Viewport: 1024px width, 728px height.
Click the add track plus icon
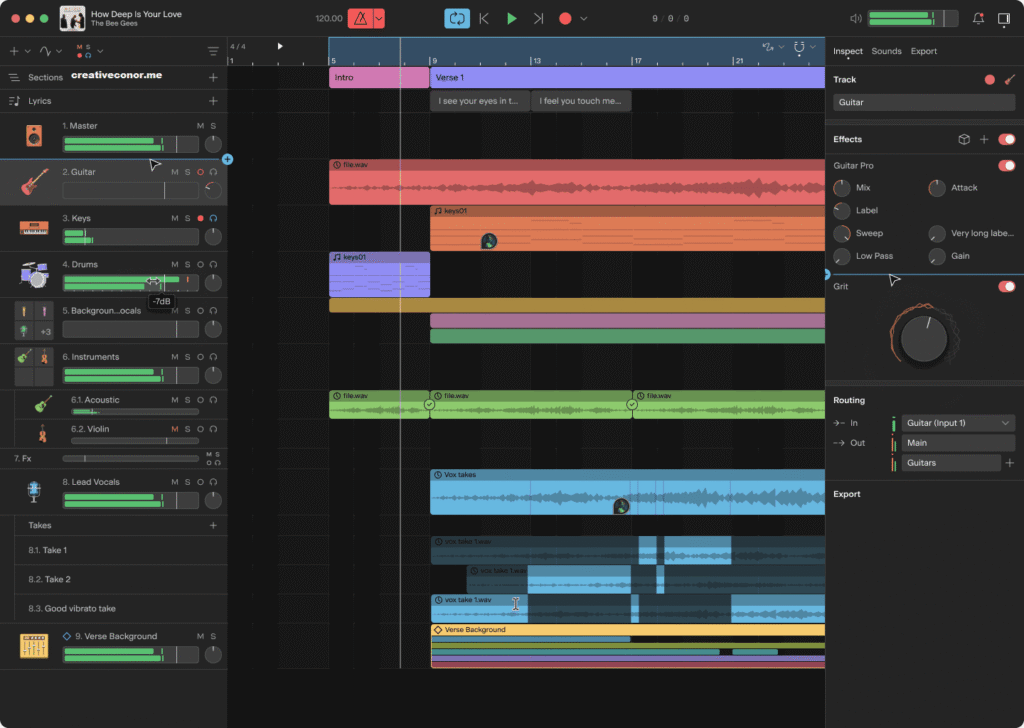[14, 51]
